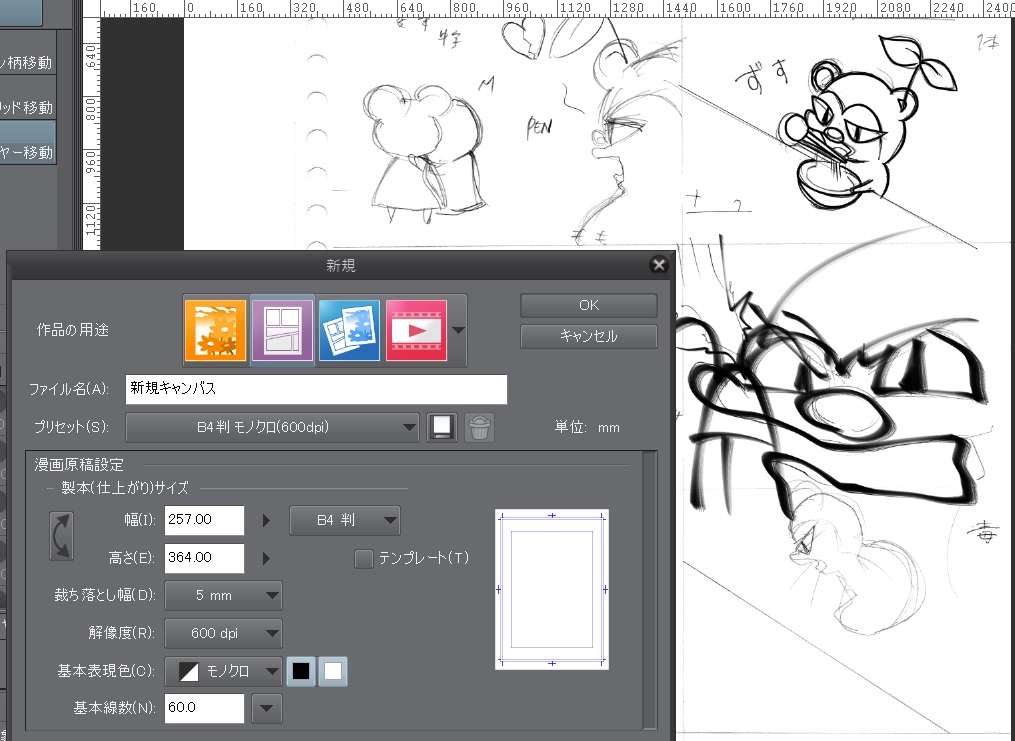Screen dimensions: 1015x741
Task: Open the 基本線数 dropdown arrow
Action: tap(266, 708)
